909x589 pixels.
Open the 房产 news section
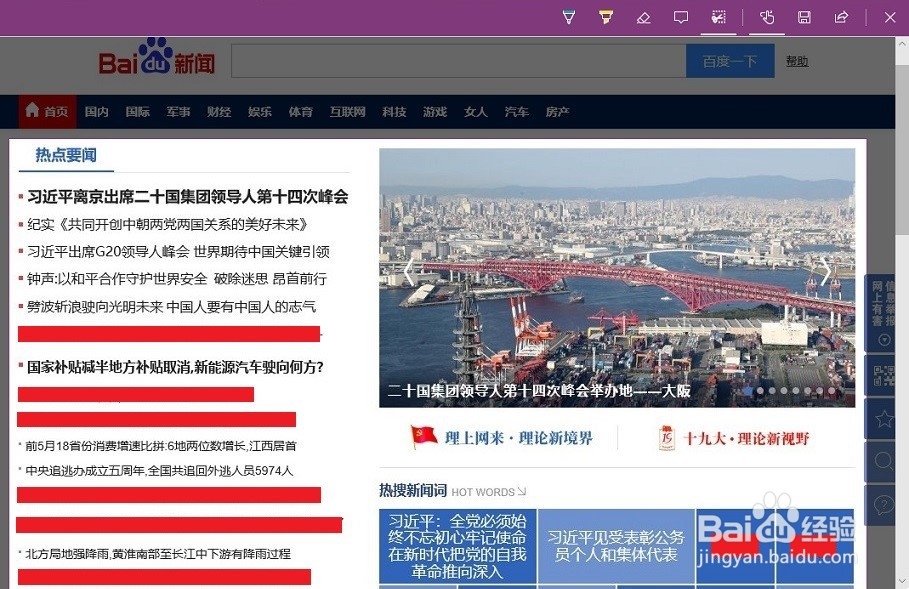[x=557, y=111]
